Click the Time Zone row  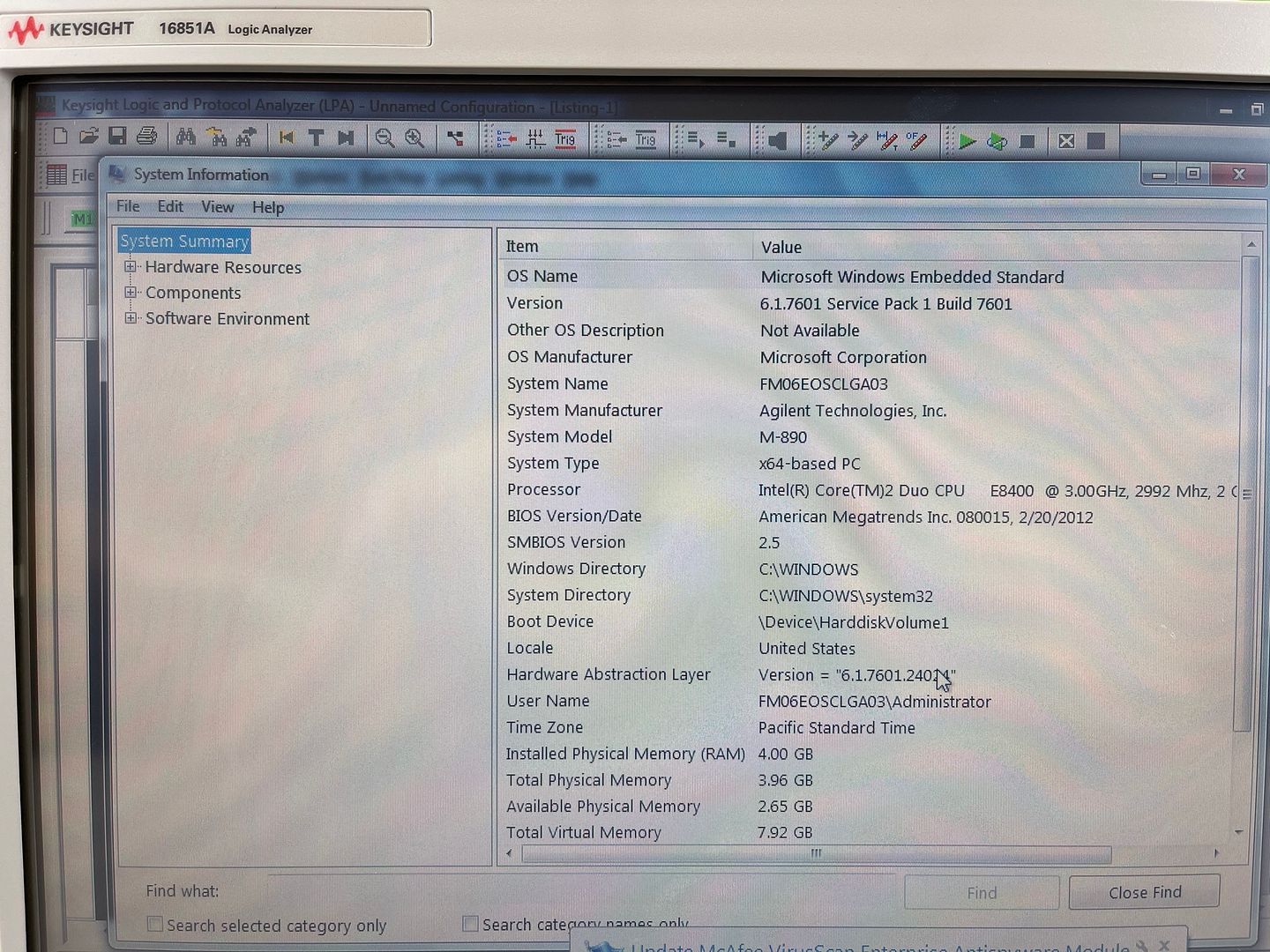click(869, 727)
